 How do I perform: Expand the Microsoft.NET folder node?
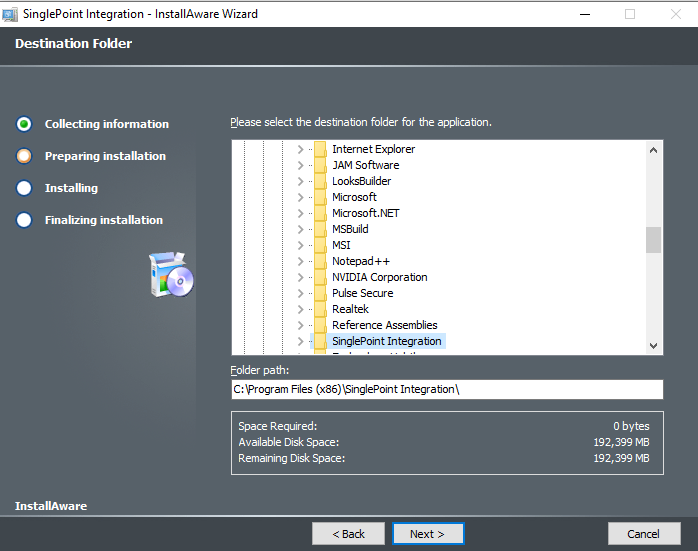(300, 213)
